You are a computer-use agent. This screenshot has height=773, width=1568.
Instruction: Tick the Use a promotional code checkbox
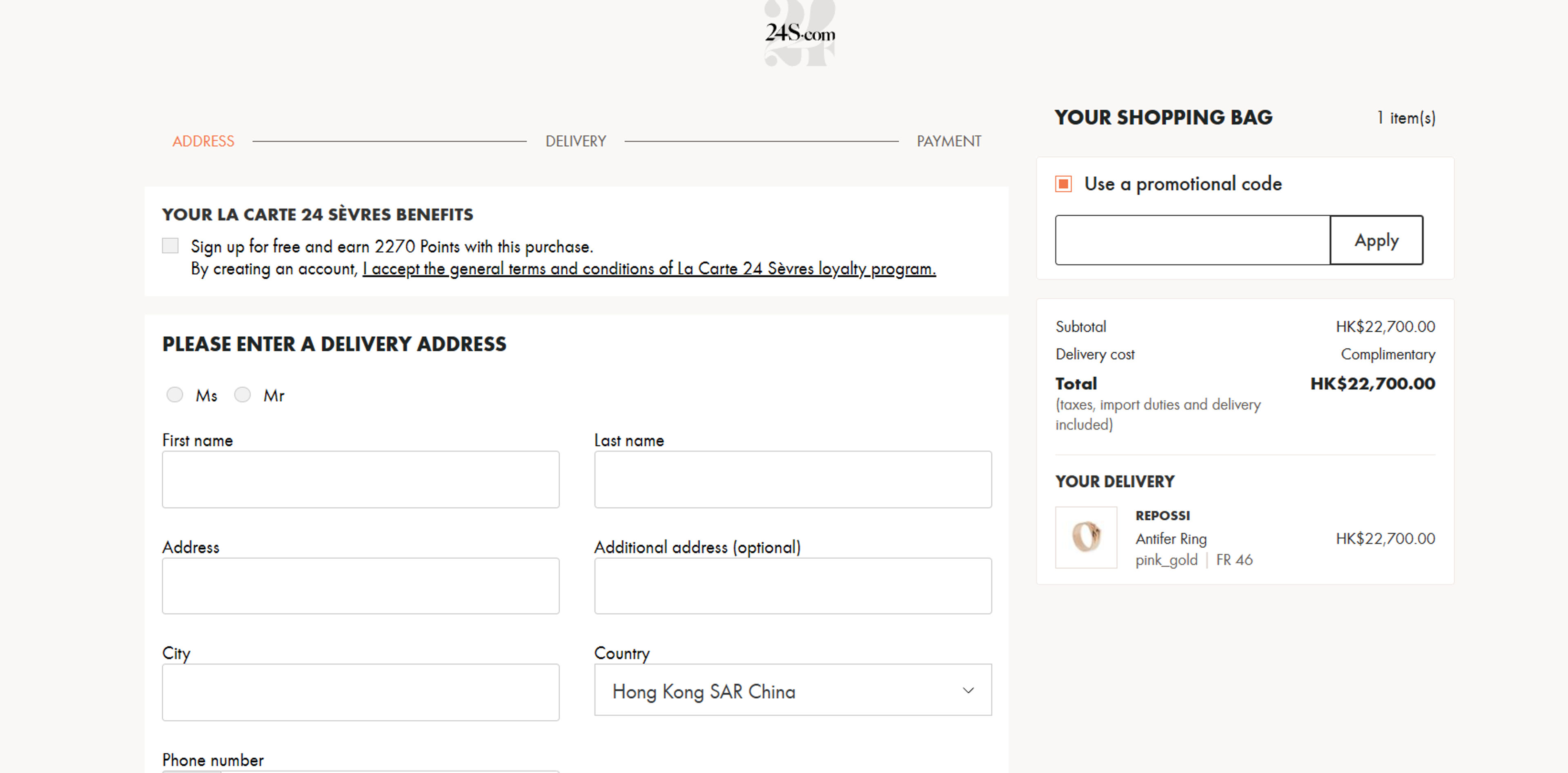coord(1063,184)
